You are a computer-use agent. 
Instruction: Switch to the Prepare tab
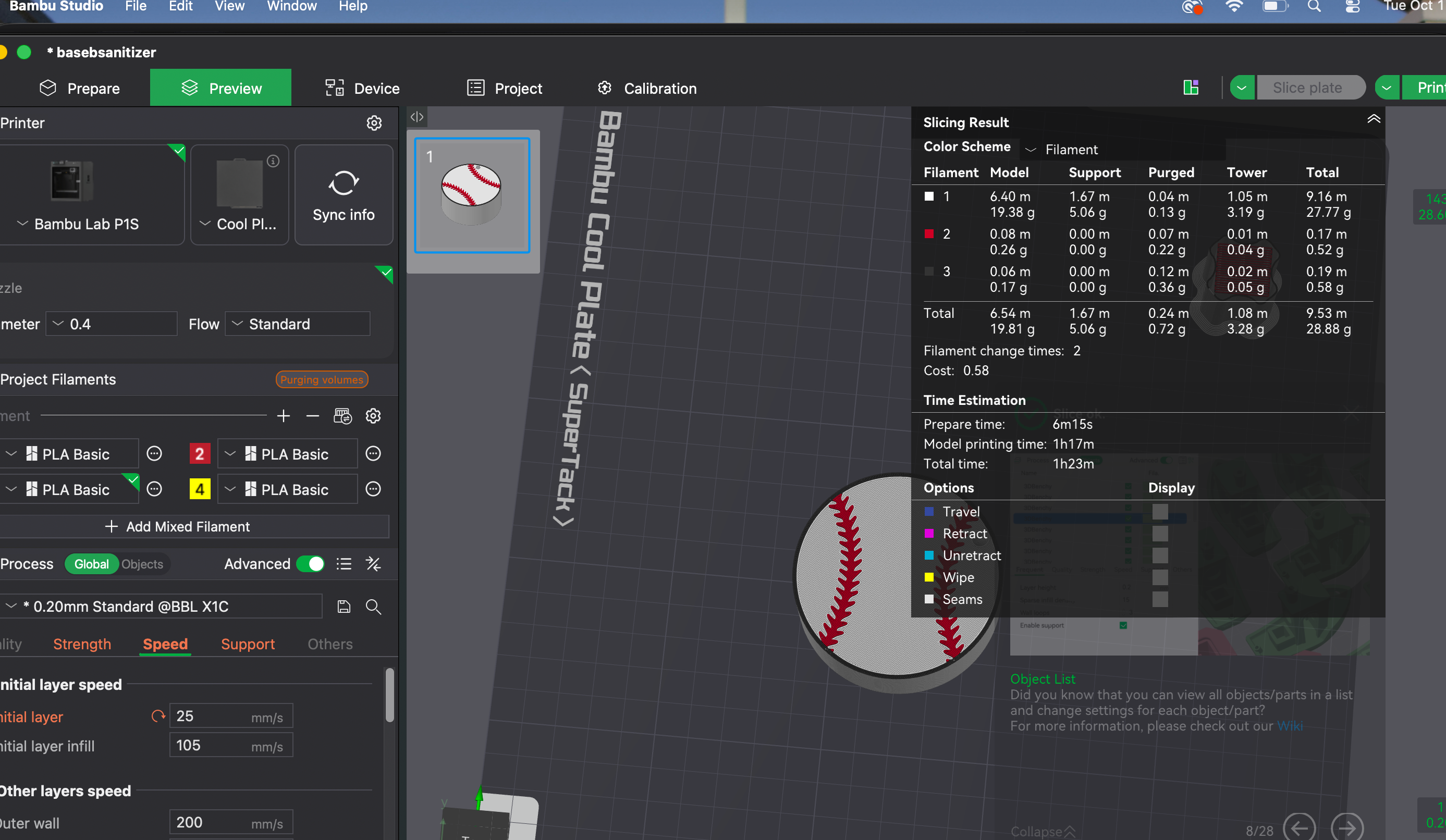pos(80,89)
